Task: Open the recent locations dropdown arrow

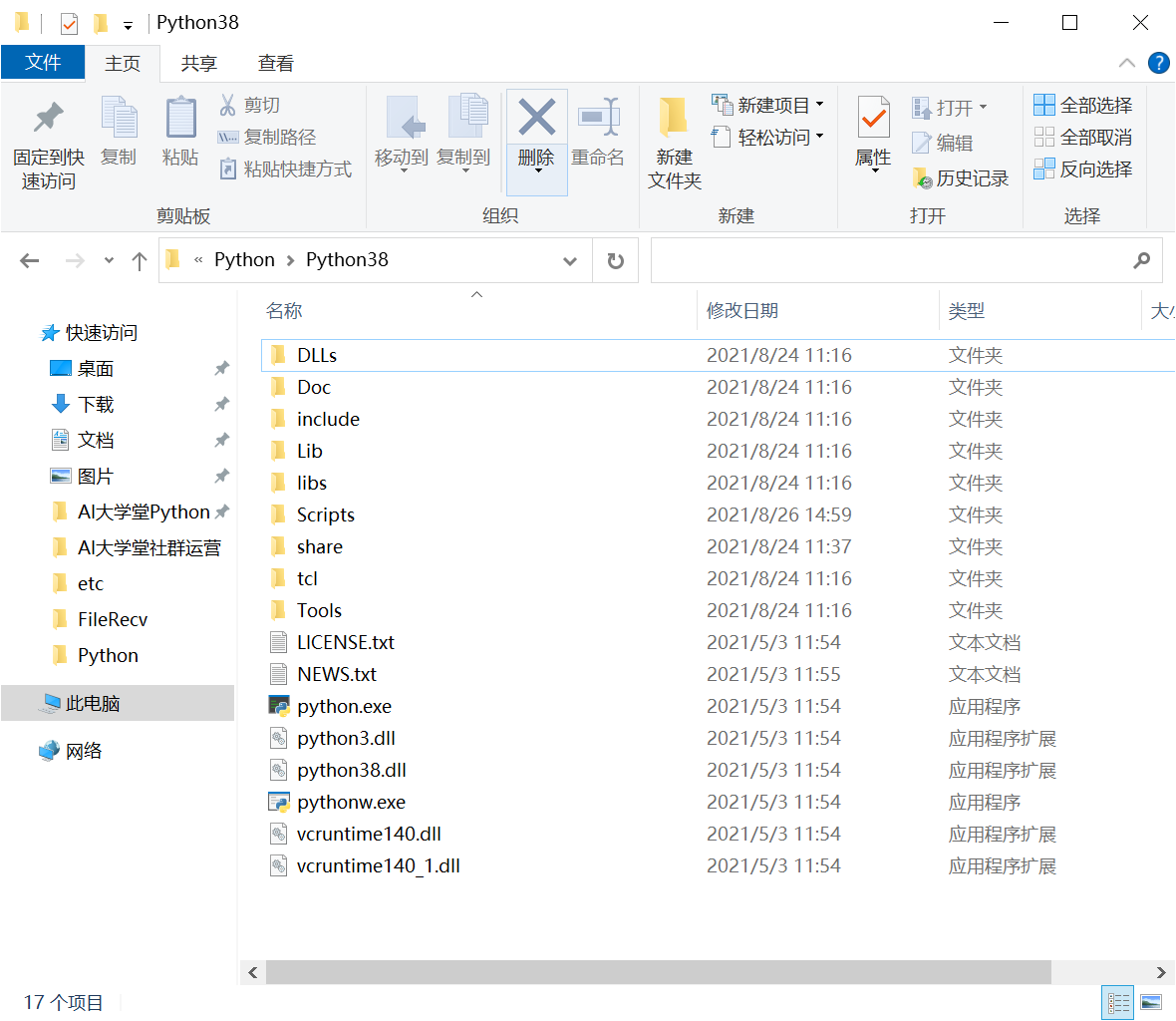Action: pos(110,260)
